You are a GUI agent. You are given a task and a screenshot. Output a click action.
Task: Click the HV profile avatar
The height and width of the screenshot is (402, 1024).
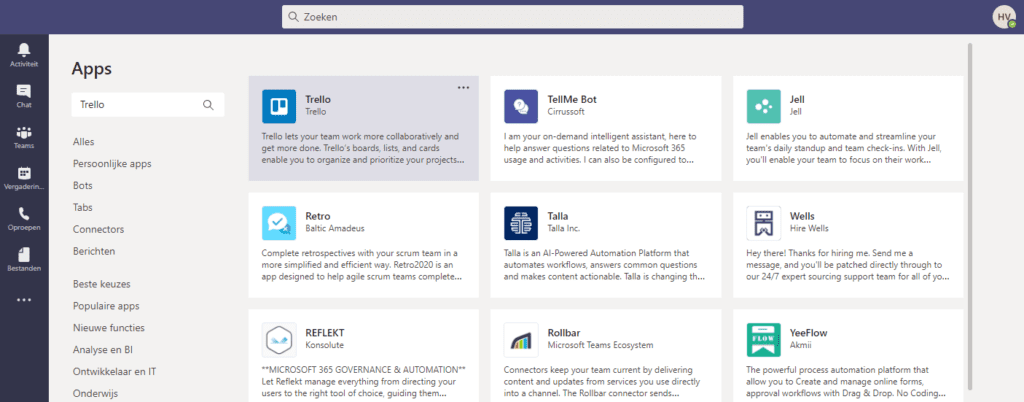pyautogui.click(x=1004, y=17)
